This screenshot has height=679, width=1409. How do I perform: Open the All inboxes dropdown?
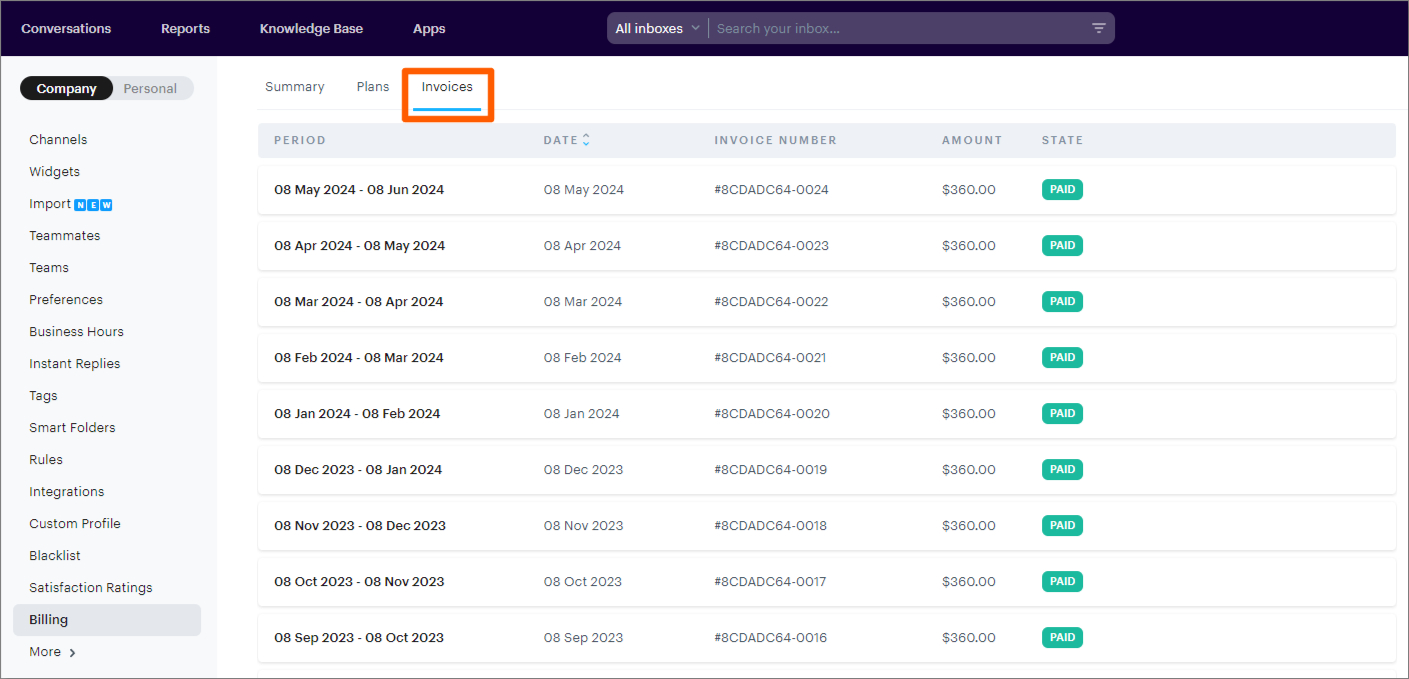click(x=657, y=28)
